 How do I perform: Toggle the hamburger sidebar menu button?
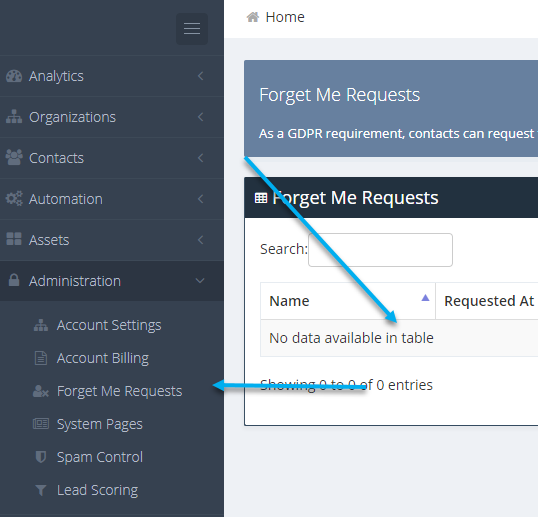192,29
